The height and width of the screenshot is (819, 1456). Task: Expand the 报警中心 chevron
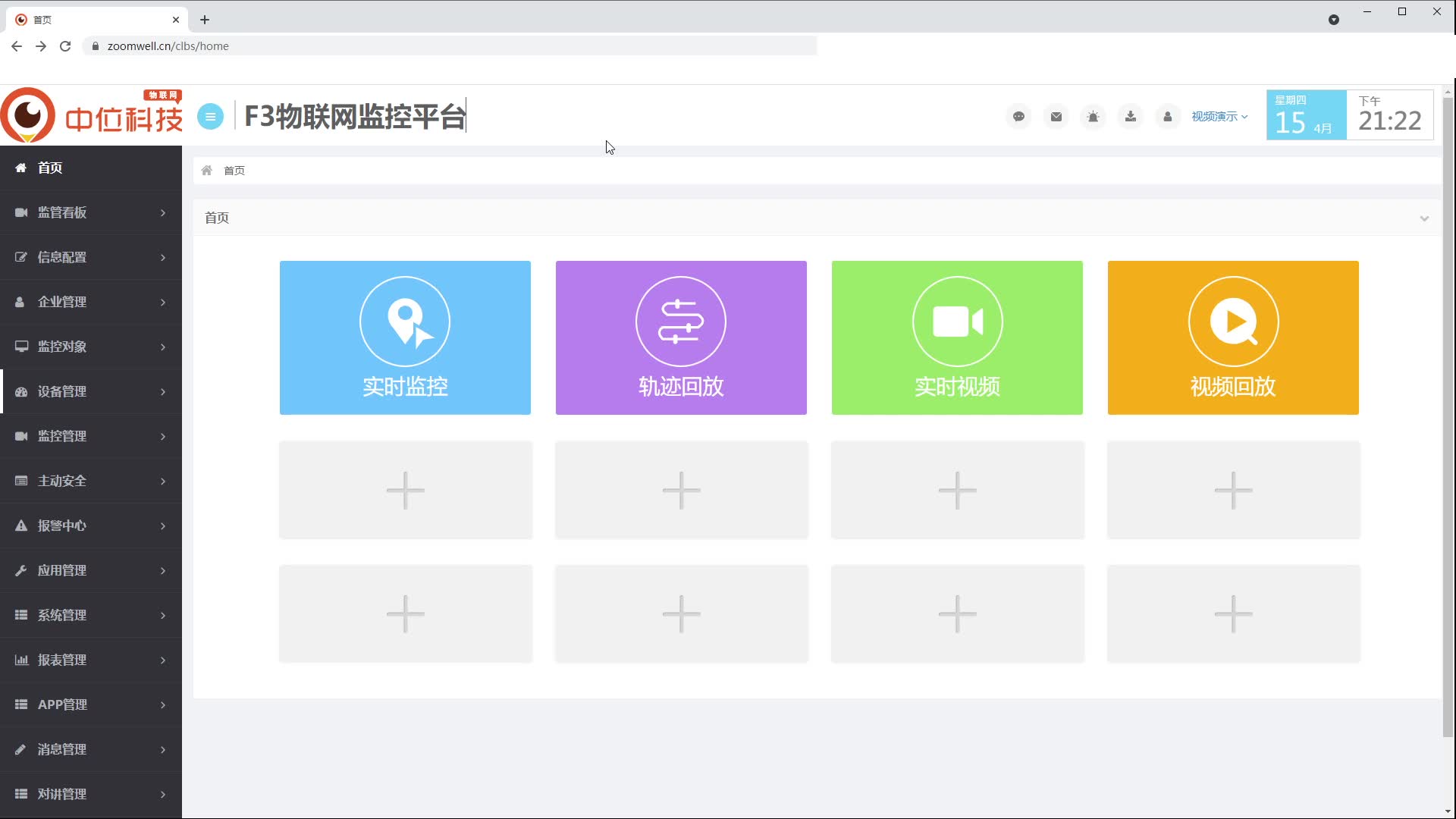coord(163,526)
